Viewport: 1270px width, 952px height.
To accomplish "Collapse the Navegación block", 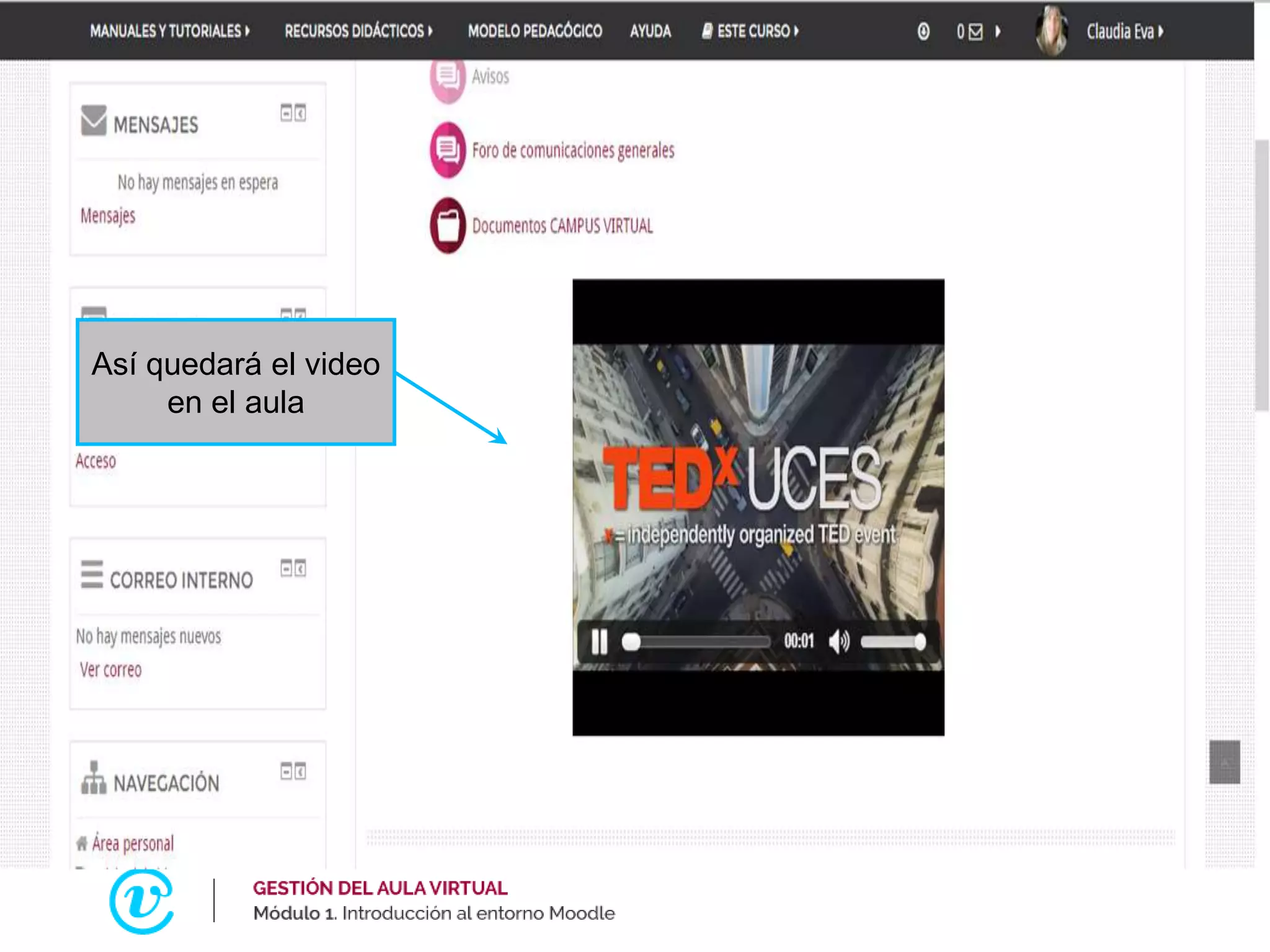I will click(286, 771).
